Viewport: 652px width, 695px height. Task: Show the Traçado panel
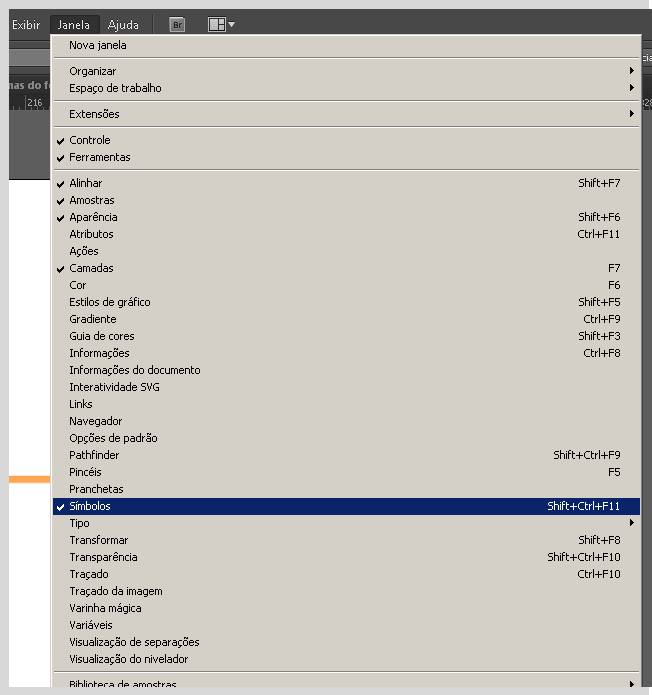click(x=347, y=574)
